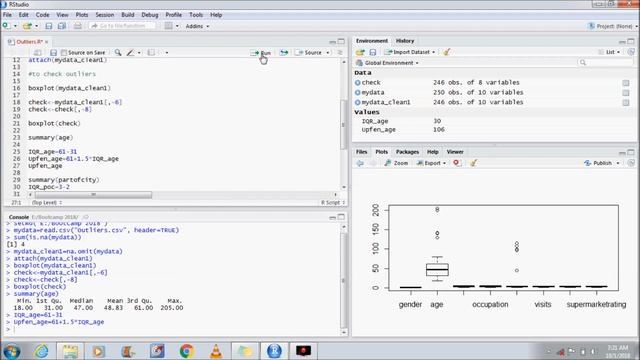Click the Source button in editor
This screenshot has height=360, width=640.
point(309,53)
